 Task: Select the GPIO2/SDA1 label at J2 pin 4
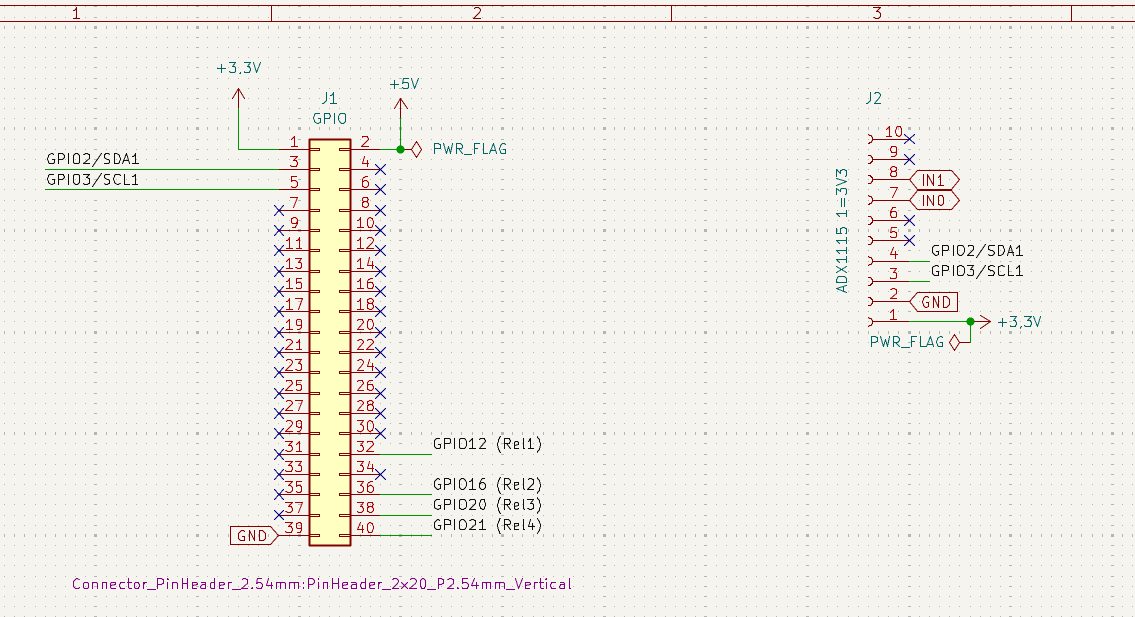[977, 251]
